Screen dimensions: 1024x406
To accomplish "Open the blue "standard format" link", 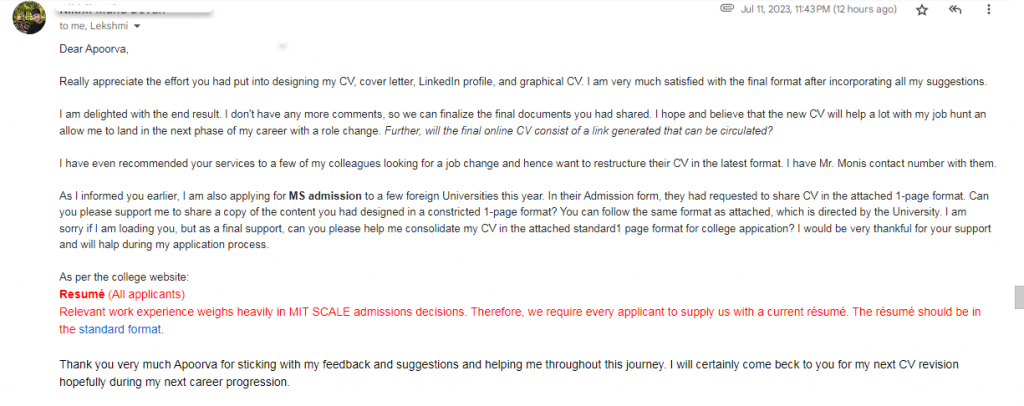I will coord(120,328).
